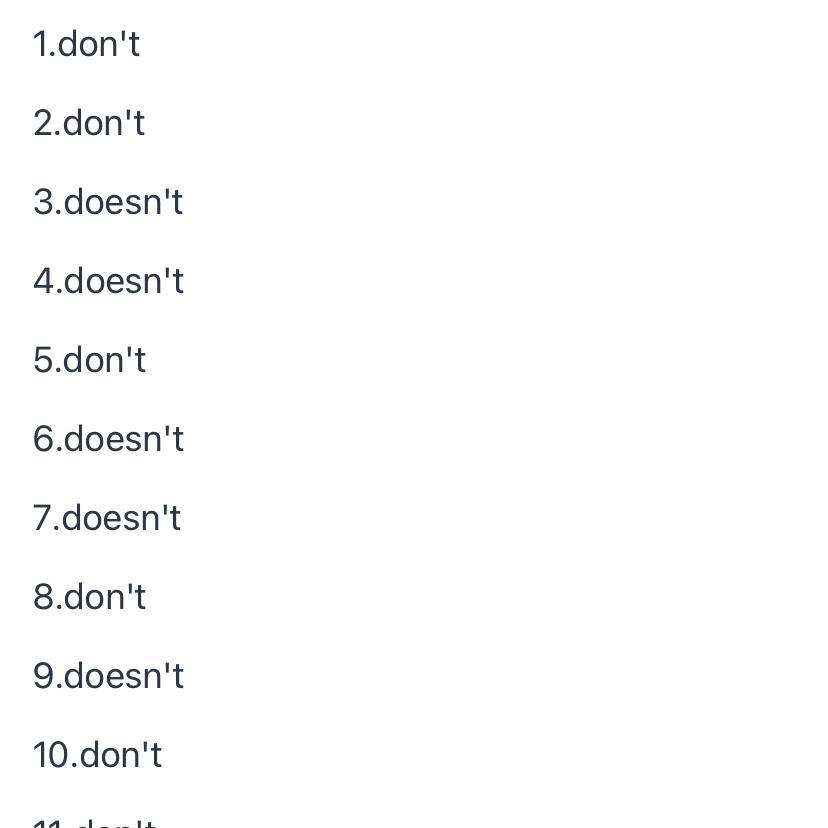This screenshot has height=828, width=828.
Task: Select answer 4.doesn't
Action: [108, 280]
